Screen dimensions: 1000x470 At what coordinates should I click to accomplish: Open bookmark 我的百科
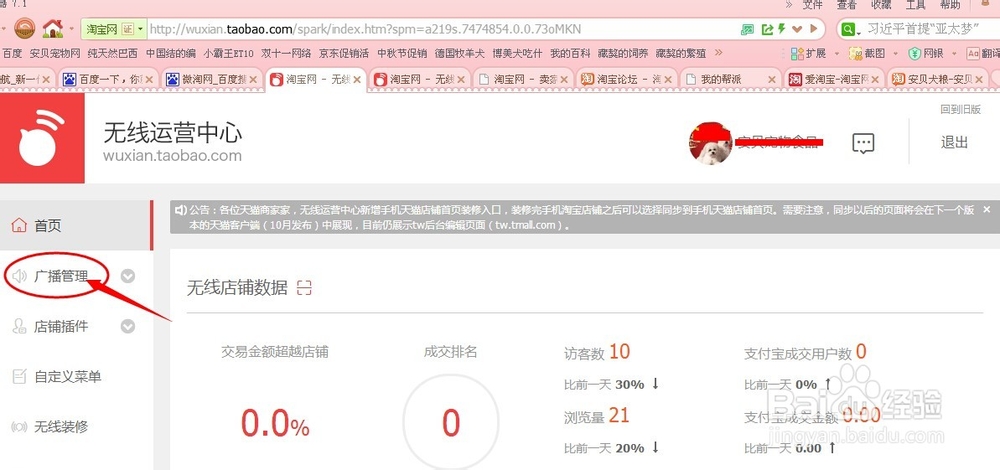570,54
